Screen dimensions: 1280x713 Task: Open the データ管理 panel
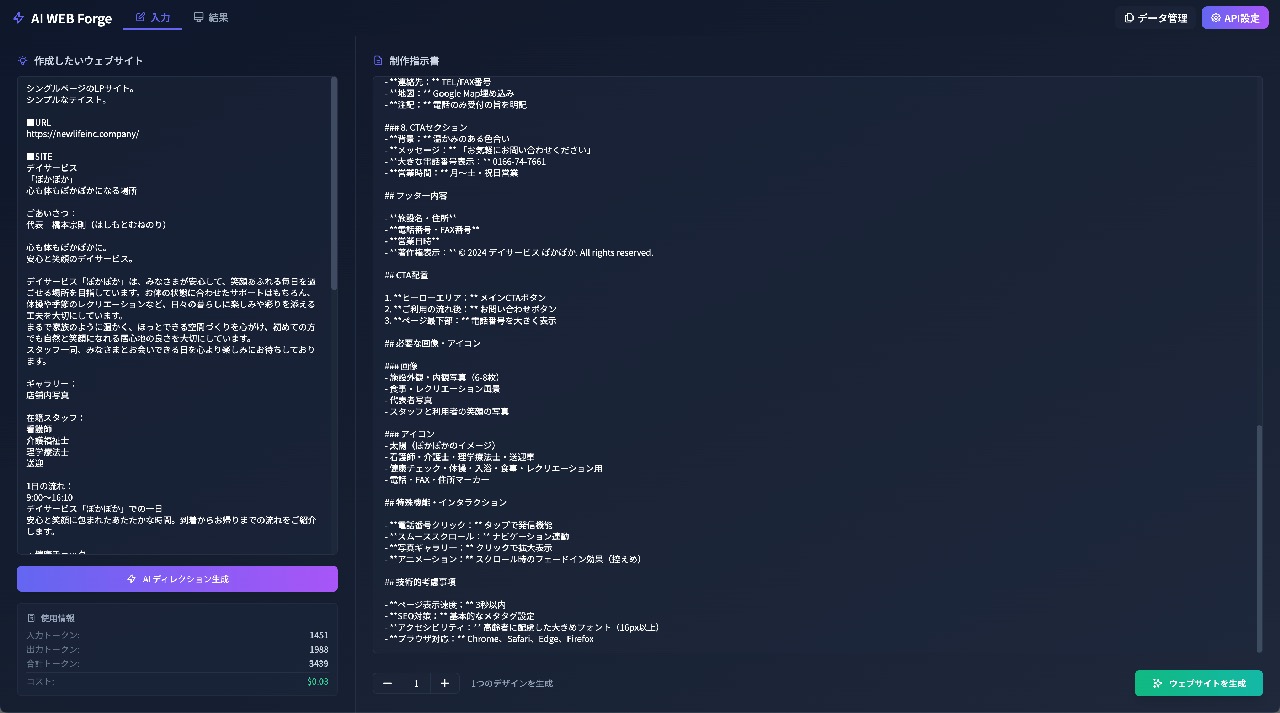[x=1156, y=17]
